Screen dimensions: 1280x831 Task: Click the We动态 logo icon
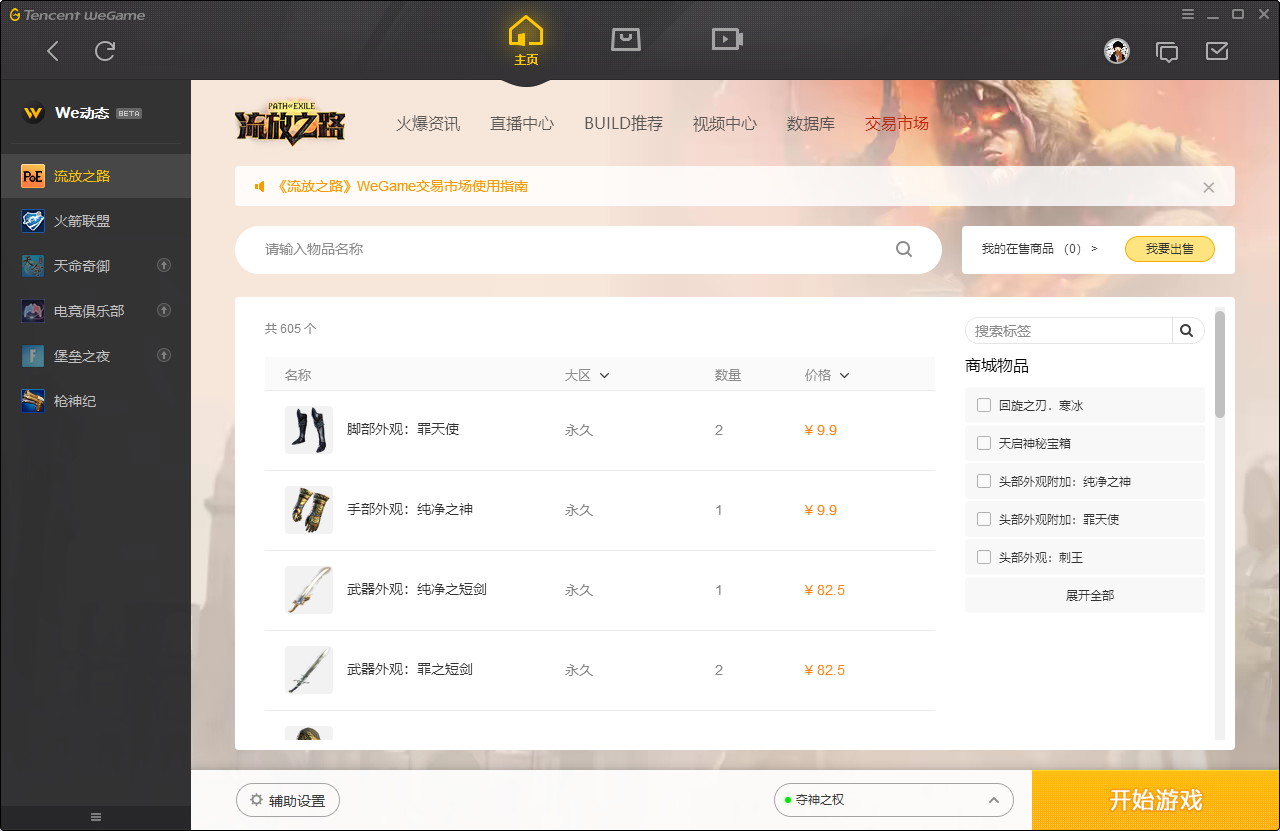click(33, 113)
